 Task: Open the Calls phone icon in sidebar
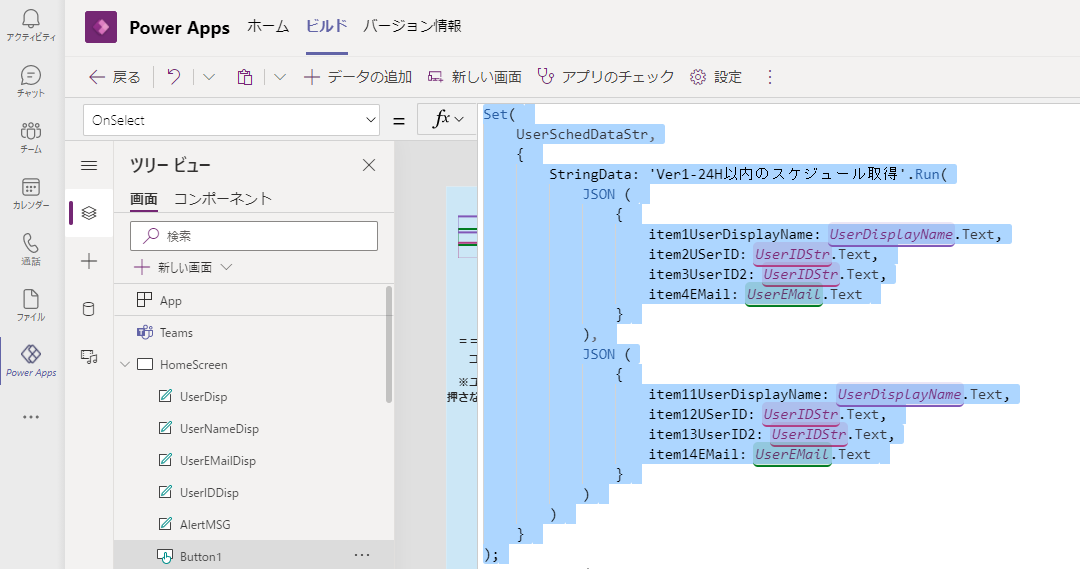point(31,249)
